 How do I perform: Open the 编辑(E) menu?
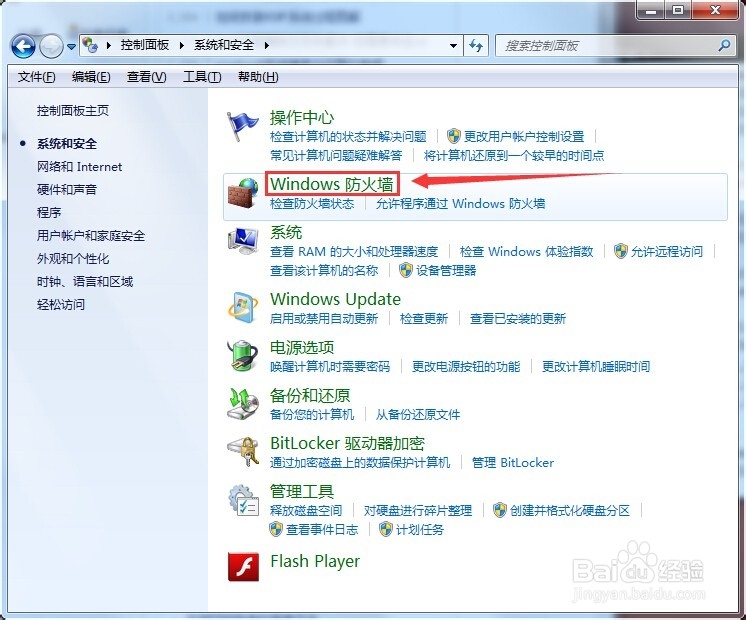pyautogui.click(x=91, y=77)
